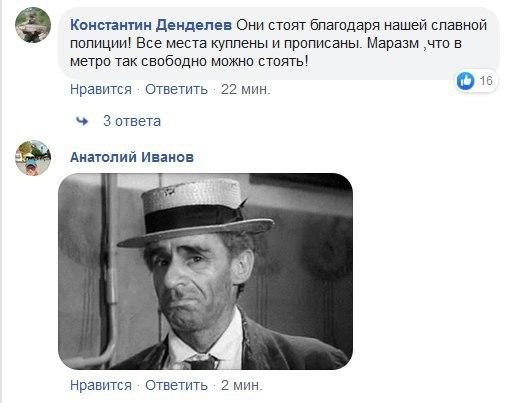532x403 pixels.
Task: Click Константин's comment text bubble
Action: point(279,43)
